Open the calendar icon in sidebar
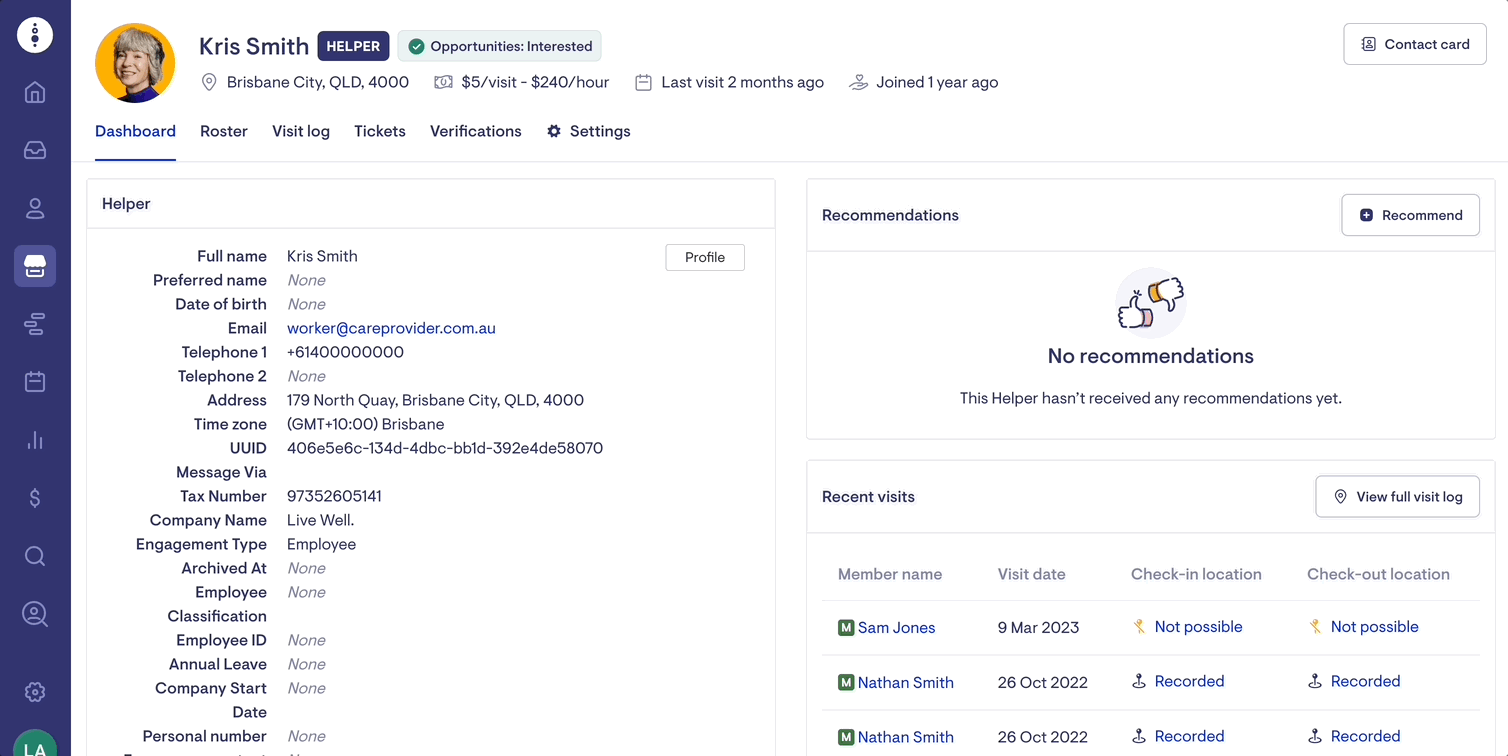The height and width of the screenshot is (756, 1508). (35, 382)
